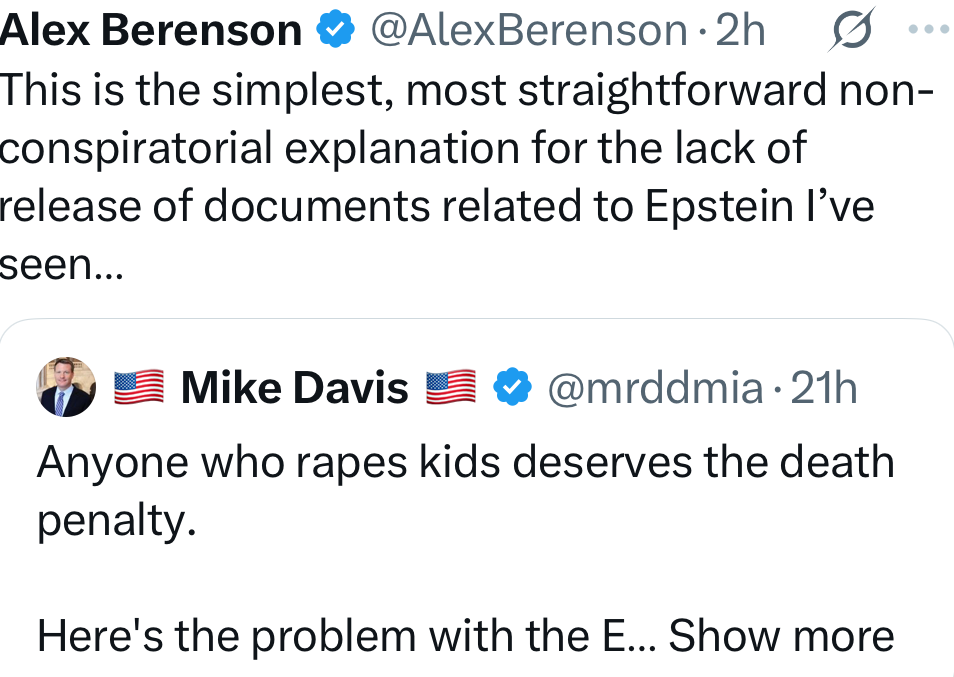Click the @mrddmia handle
The image size is (954, 677).
click(655, 388)
